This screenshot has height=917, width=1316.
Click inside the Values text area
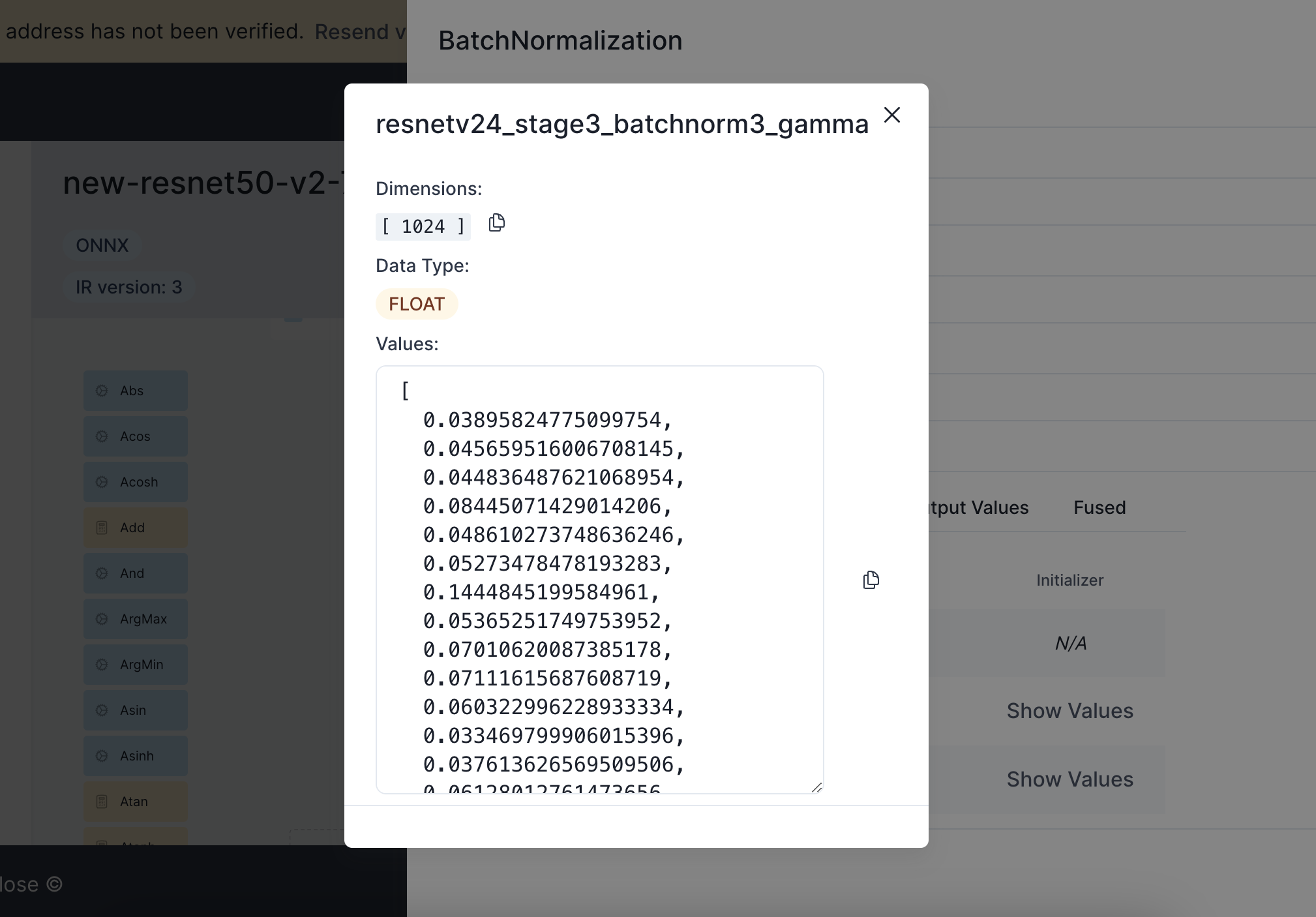pyautogui.click(x=599, y=580)
